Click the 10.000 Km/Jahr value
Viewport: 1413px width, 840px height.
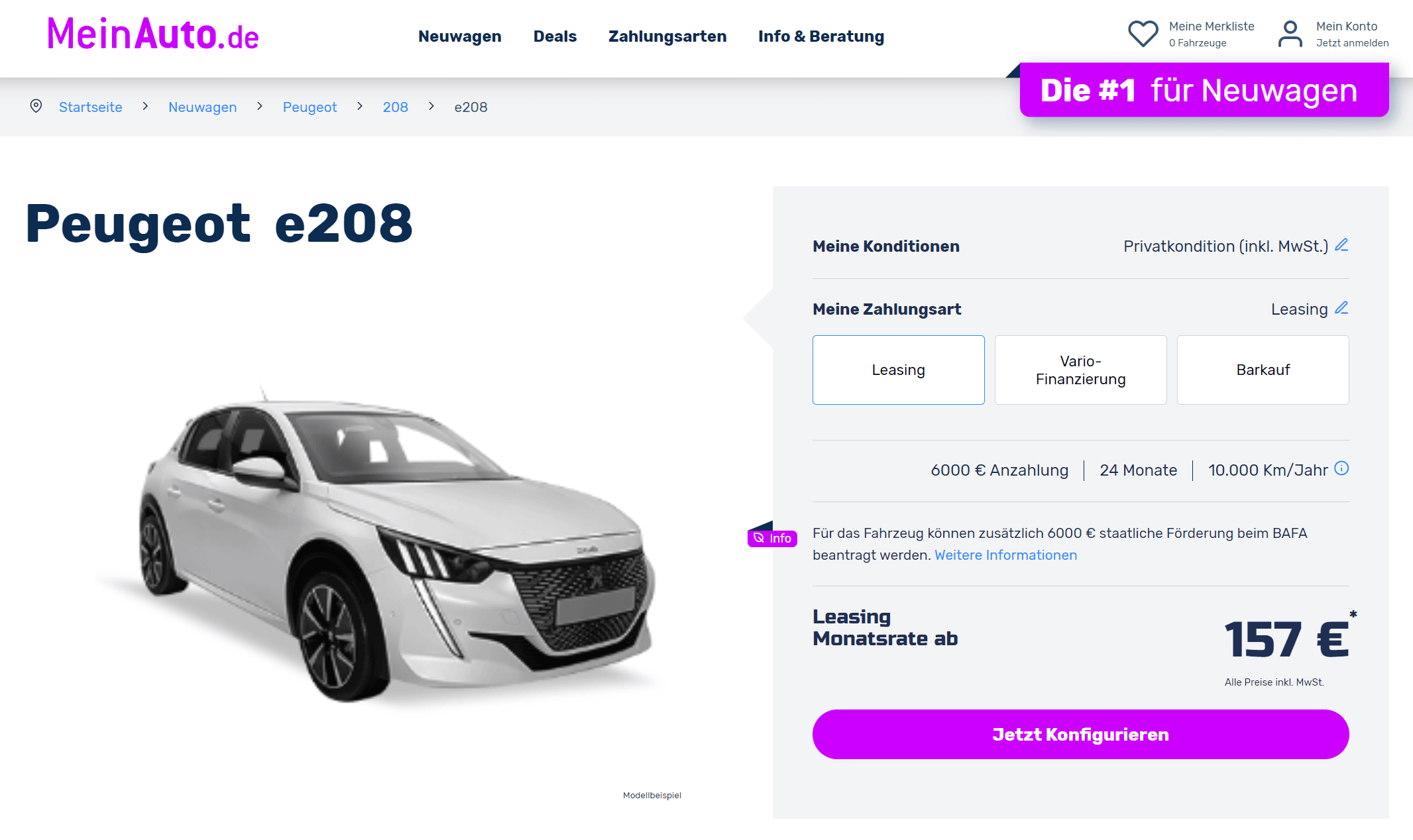point(1268,470)
